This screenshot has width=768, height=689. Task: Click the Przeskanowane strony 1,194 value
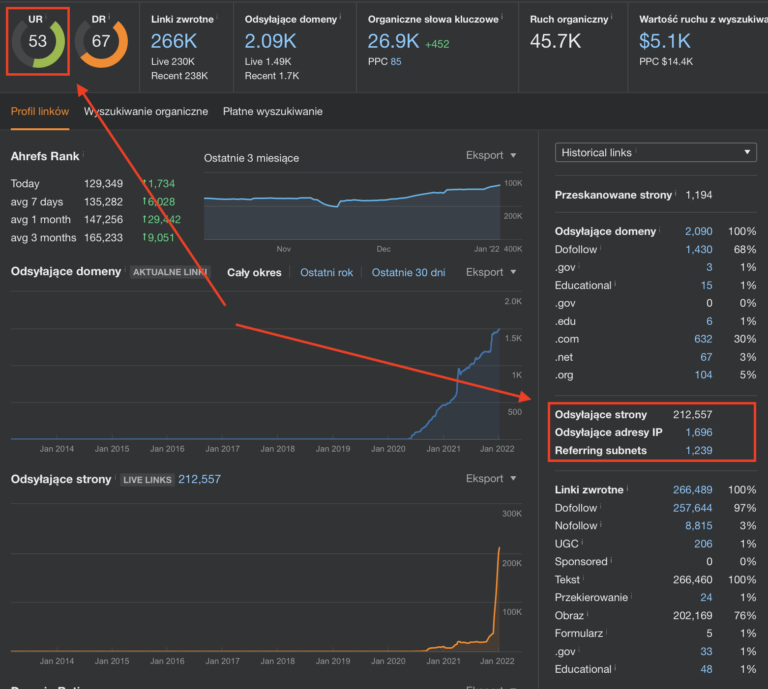(698, 195)
